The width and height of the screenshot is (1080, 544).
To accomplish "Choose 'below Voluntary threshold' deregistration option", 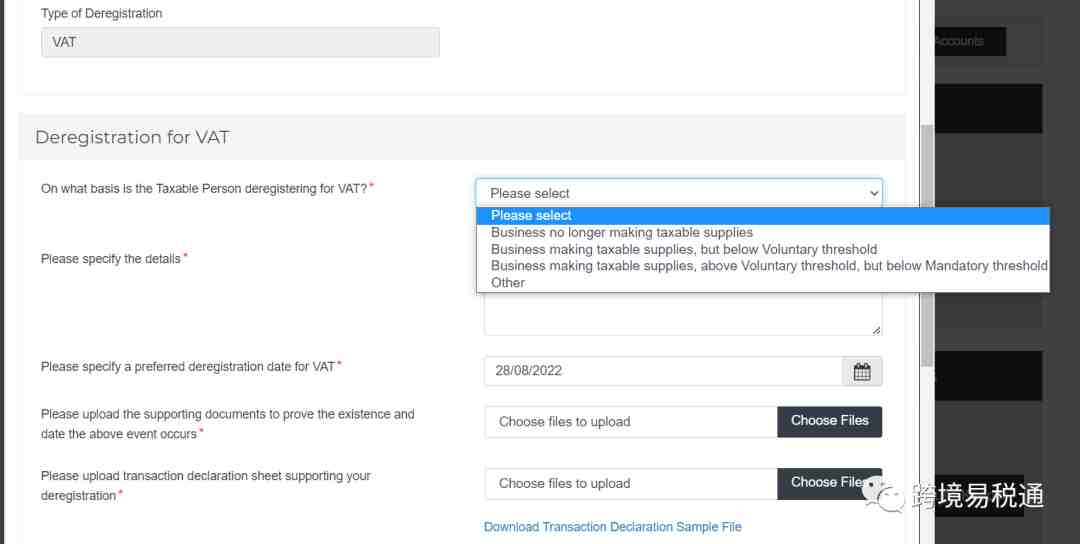I will tap(683, 249).
